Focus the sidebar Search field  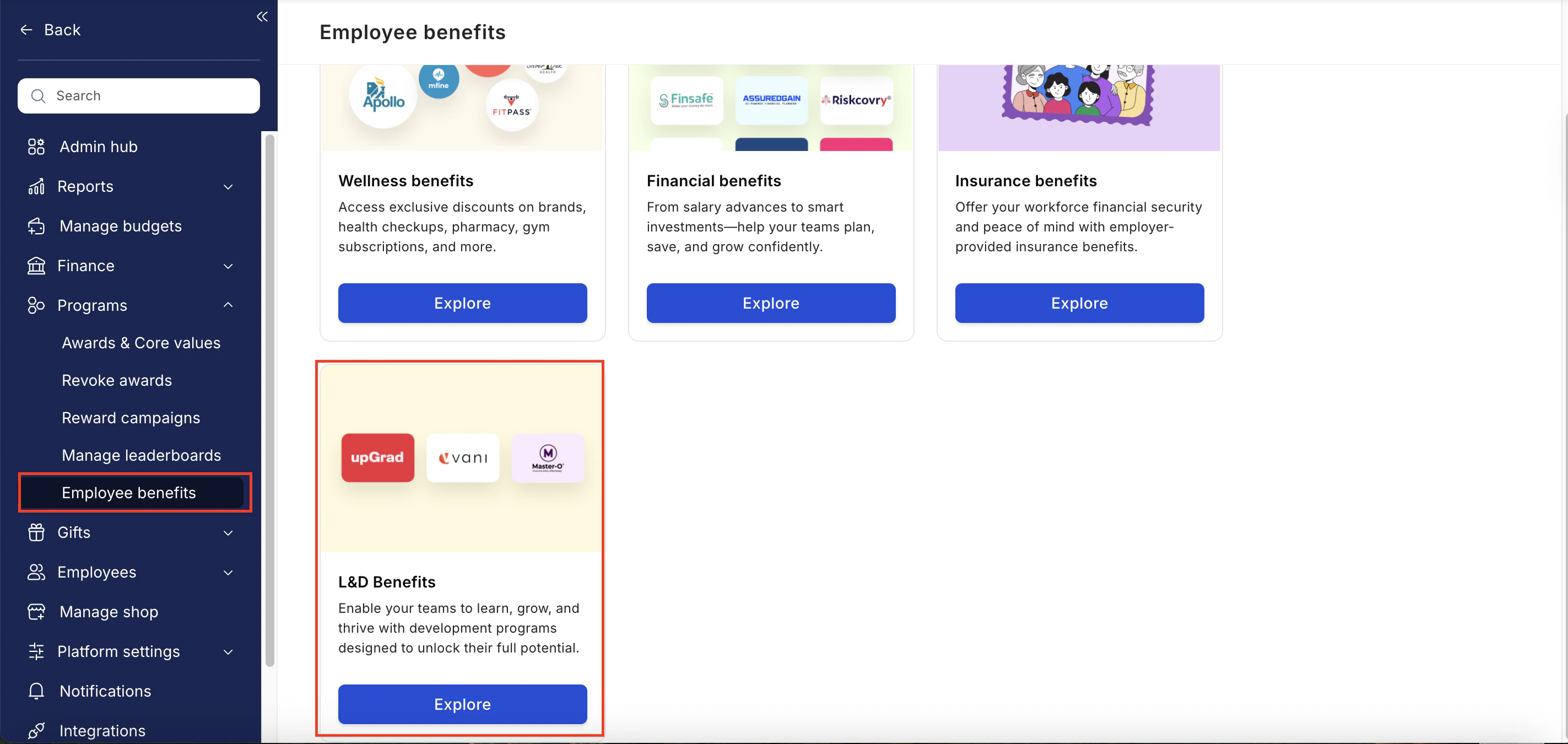point(139,95)
